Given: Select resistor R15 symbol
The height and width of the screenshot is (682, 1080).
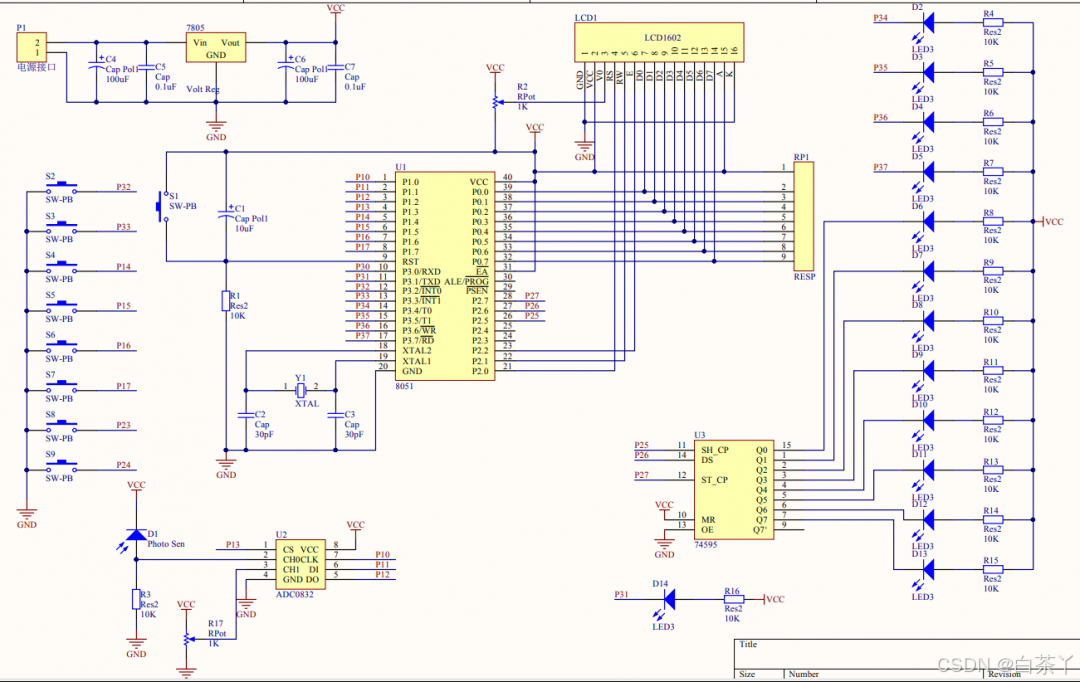Looking at the screenshot, I should point(993,570).
